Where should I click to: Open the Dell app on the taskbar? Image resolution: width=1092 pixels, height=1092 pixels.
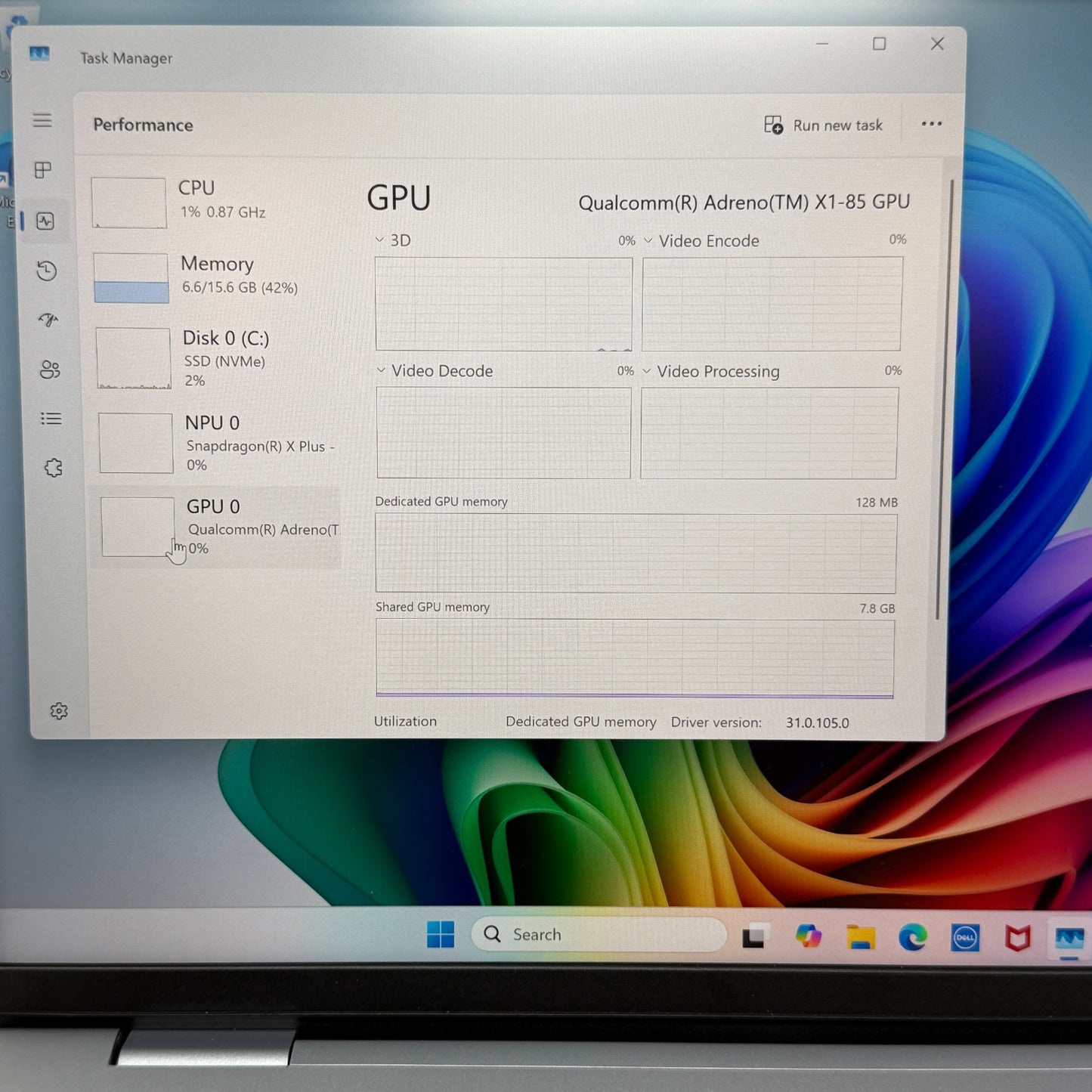(965, 938)
